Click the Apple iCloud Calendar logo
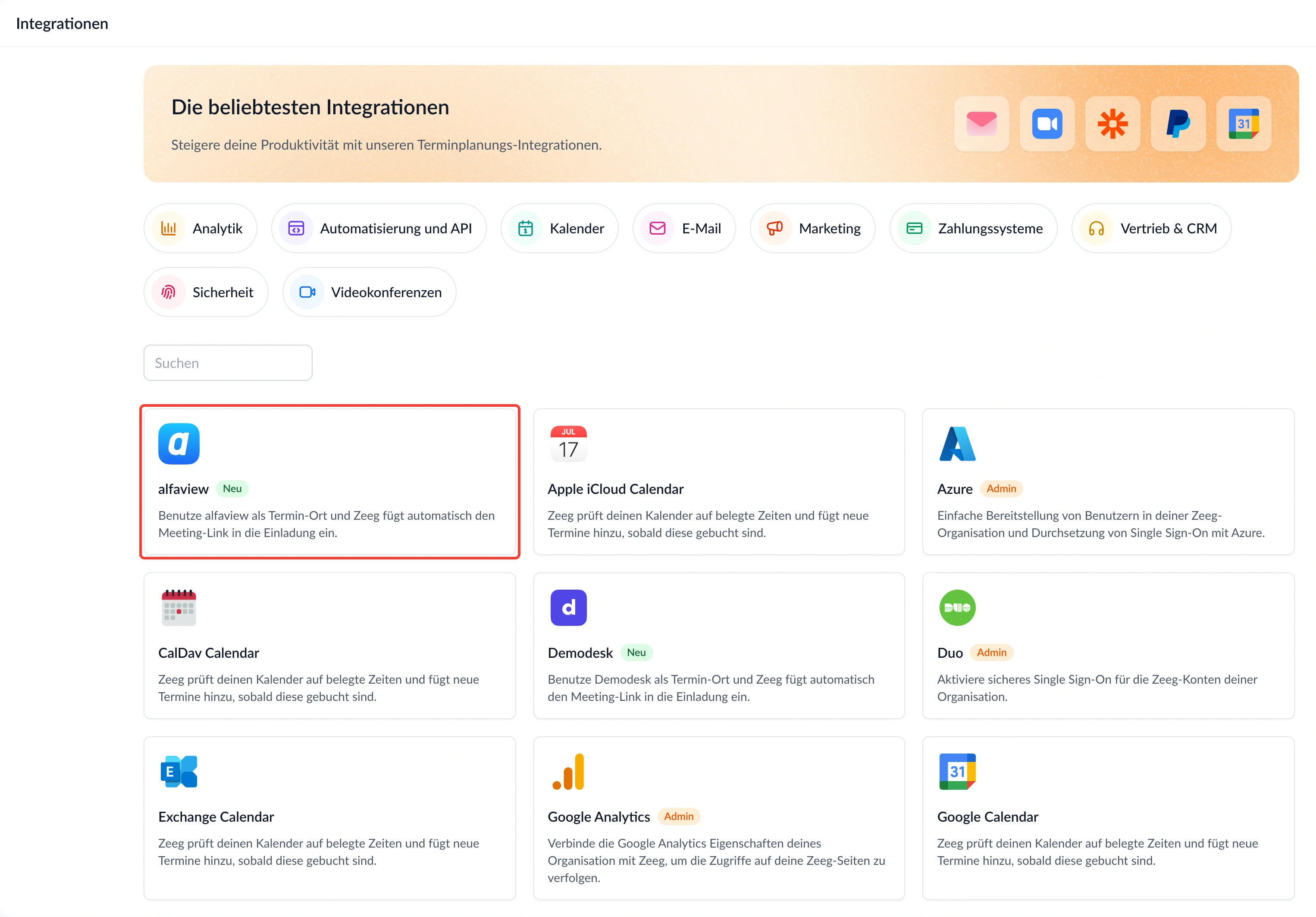The height and width of the screenshot is (917, 1316). pos(568,444)
